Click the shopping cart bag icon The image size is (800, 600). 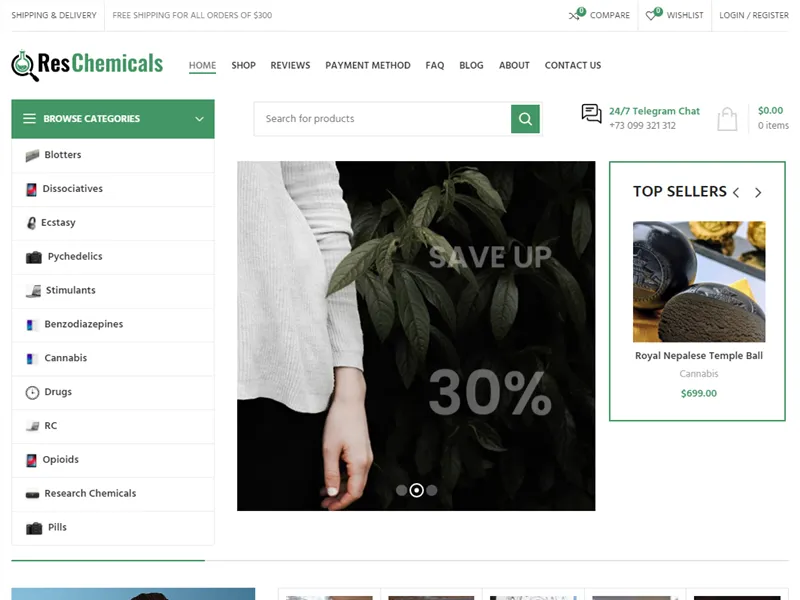click(x=727, y=117)
